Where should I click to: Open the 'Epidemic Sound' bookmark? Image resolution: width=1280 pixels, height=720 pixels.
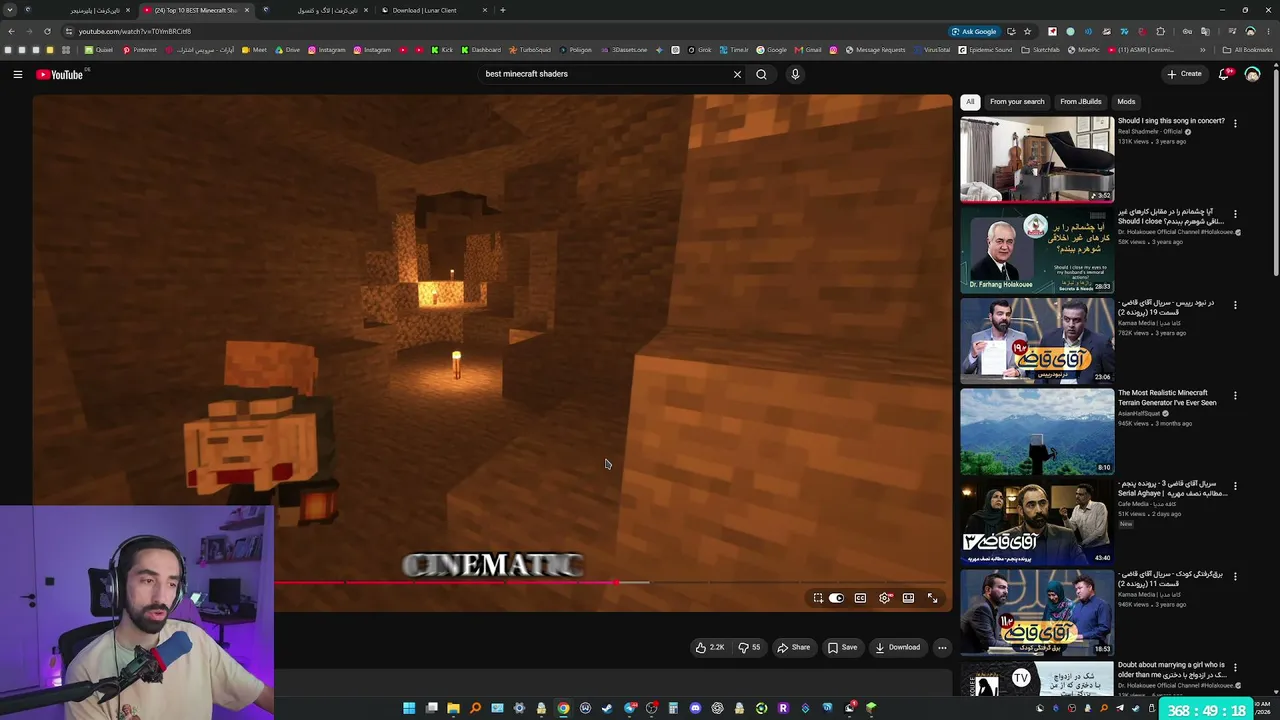(985, 50)
